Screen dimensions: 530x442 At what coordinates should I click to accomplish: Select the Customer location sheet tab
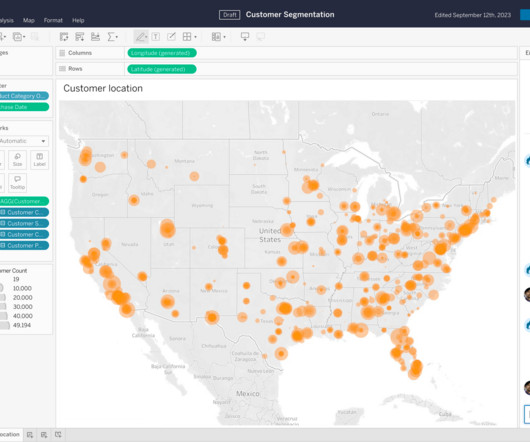click(x=10, y=435)
